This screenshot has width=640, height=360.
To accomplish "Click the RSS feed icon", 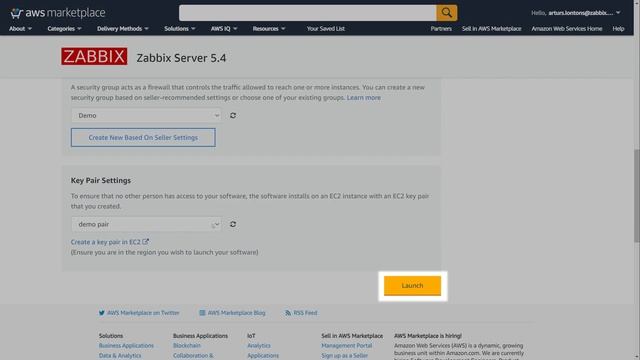I will point(288,313).
